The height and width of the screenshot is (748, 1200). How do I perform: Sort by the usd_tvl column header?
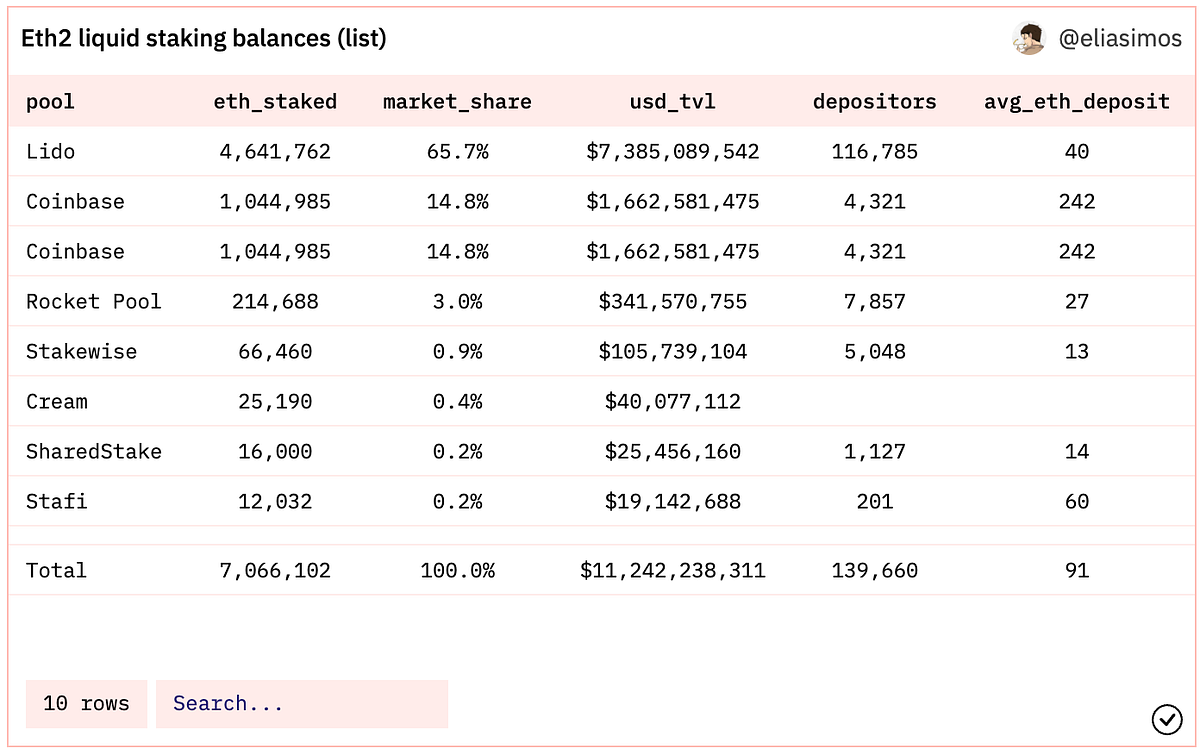coord(673,102)
